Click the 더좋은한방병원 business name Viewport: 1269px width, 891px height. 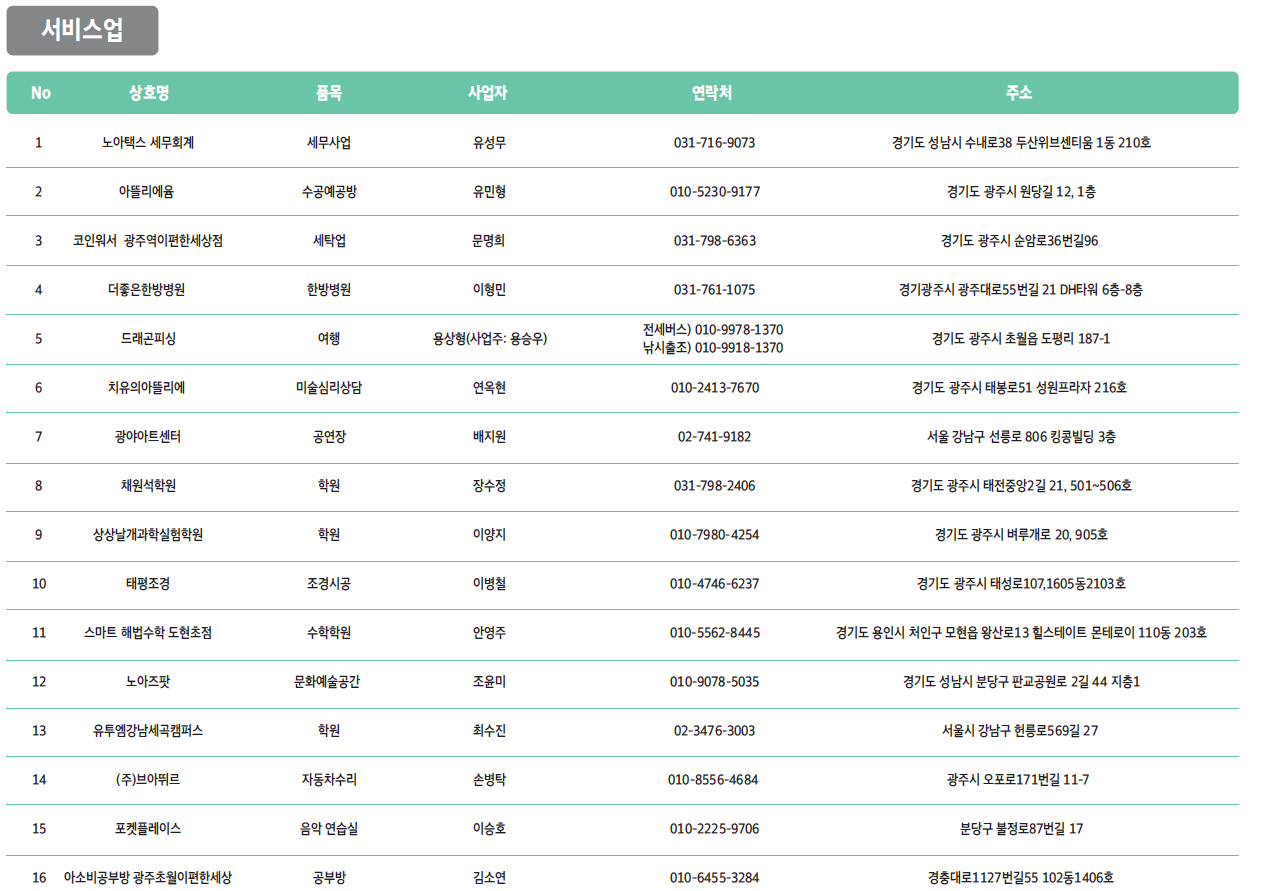tap(147, 290)
